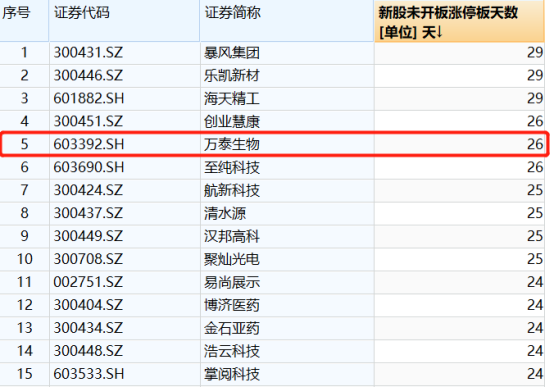
Task: Select stock code 300451.SZ
Action: click(x=88, y=122)
